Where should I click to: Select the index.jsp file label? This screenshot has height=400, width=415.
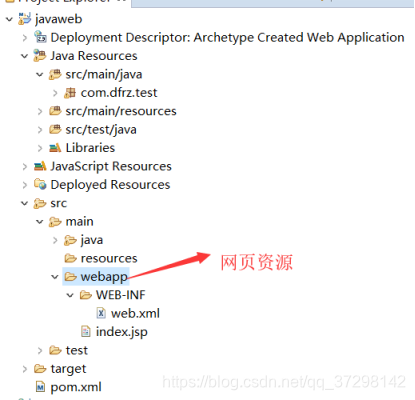click(x=122, y=332)
